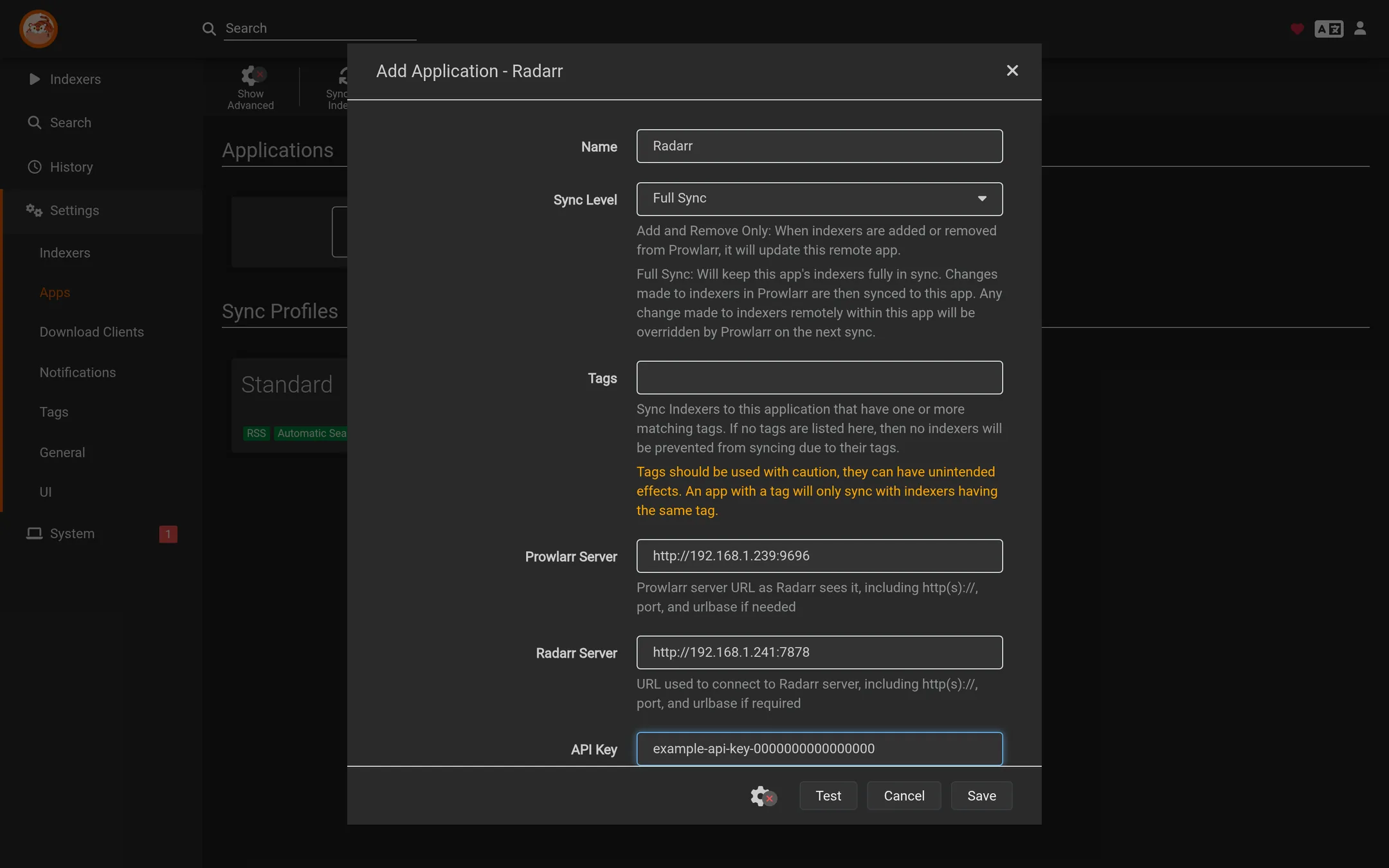
Task: Click the Save button
Action: coord(982,796)
